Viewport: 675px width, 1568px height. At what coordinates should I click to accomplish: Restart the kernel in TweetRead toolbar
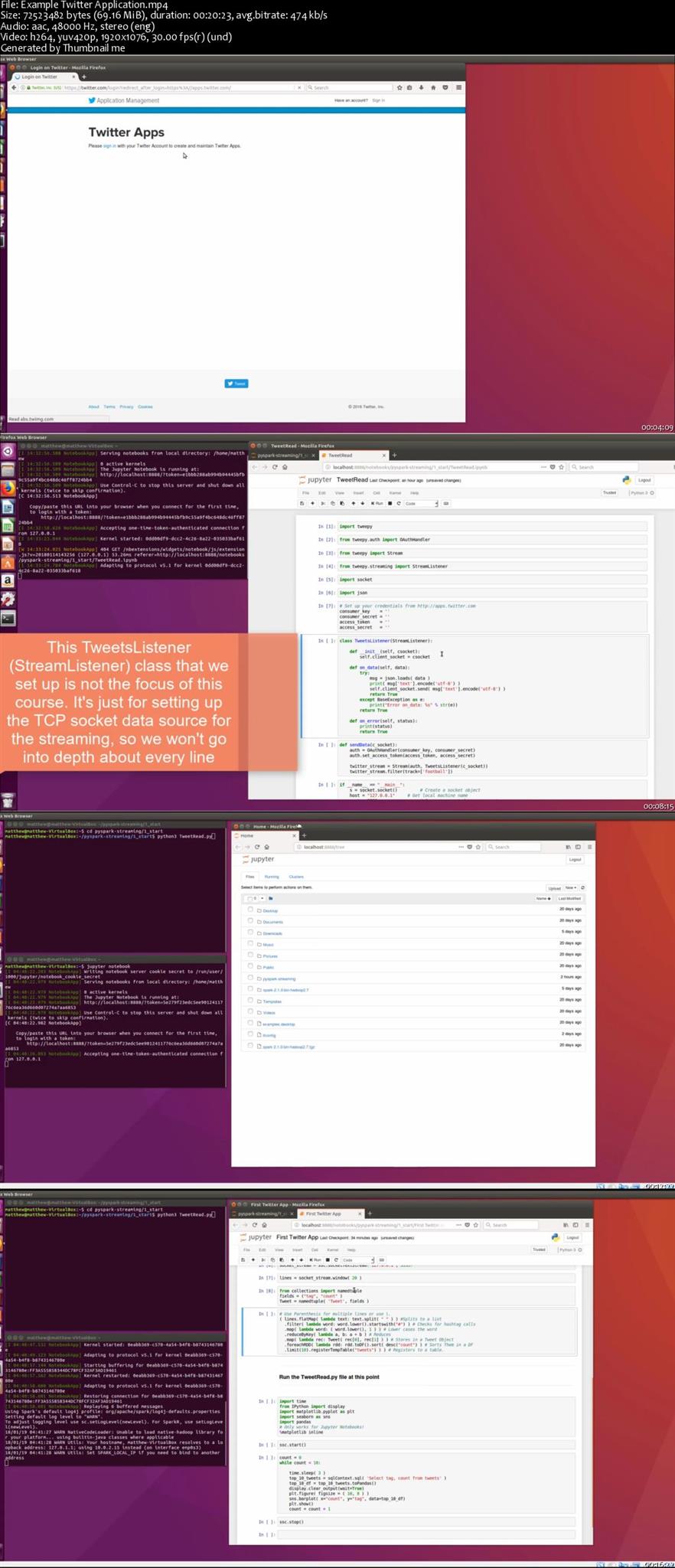click(399, 503)
